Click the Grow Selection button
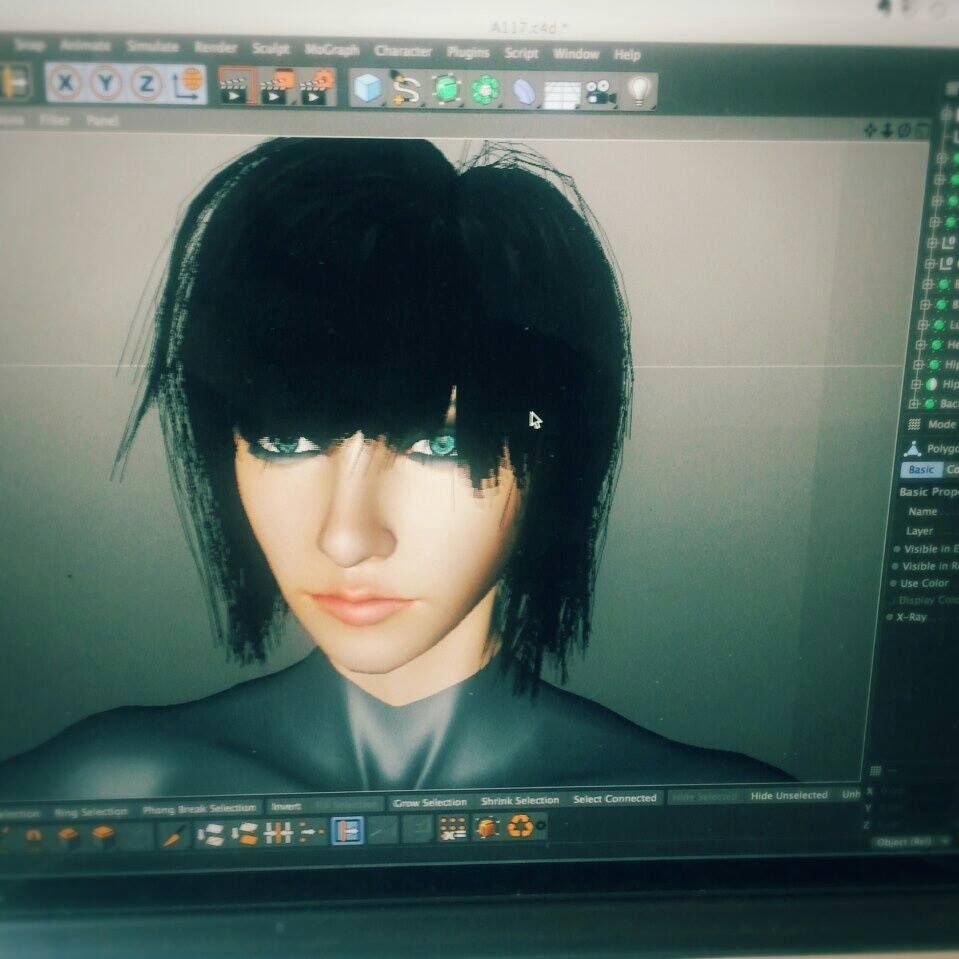 click(429, 802)
